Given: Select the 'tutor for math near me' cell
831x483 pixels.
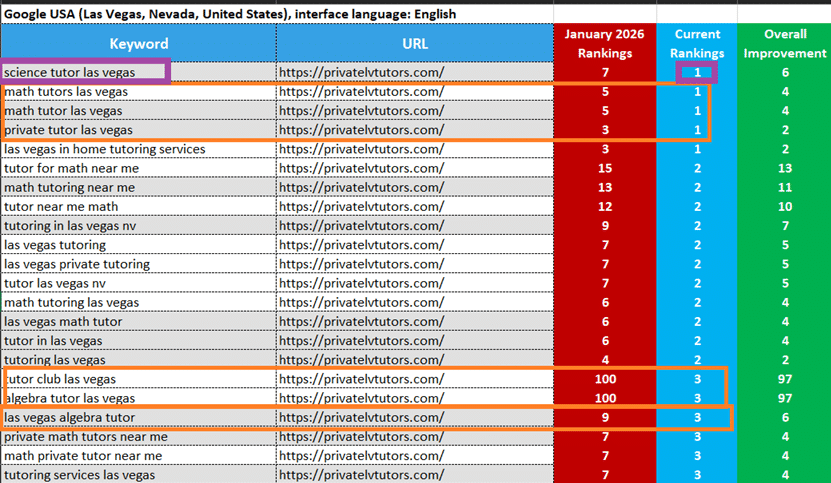Looking at the screenshot, I should pyautogui.click(x=138, y=168).
